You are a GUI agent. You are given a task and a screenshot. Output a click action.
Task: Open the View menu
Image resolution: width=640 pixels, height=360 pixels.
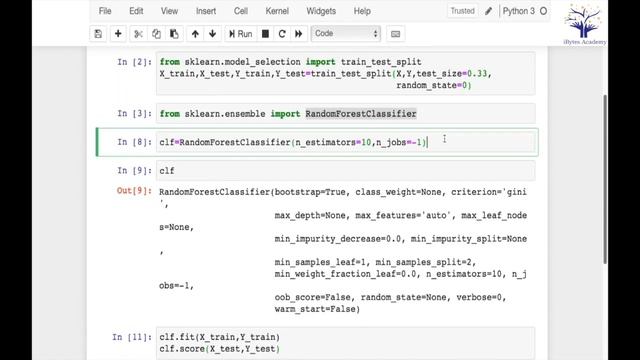(x=169, y=11)
